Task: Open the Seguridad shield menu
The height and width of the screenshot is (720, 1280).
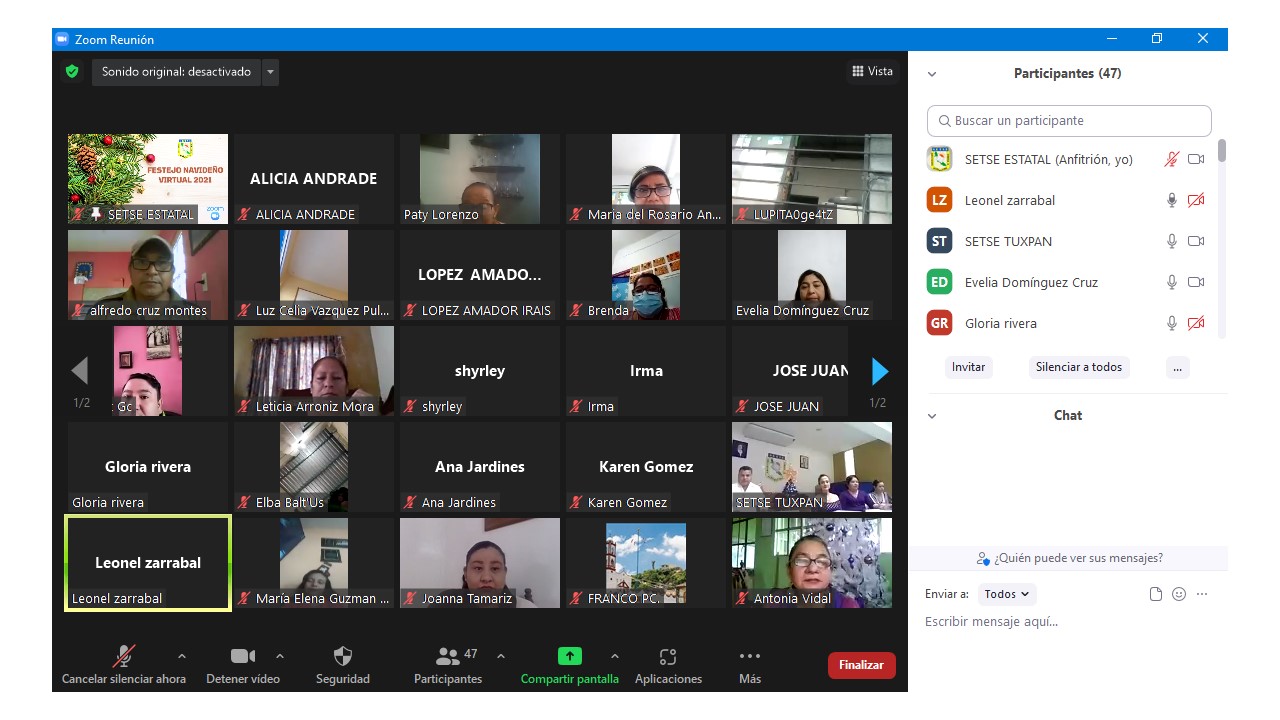Action: [343, 665]
